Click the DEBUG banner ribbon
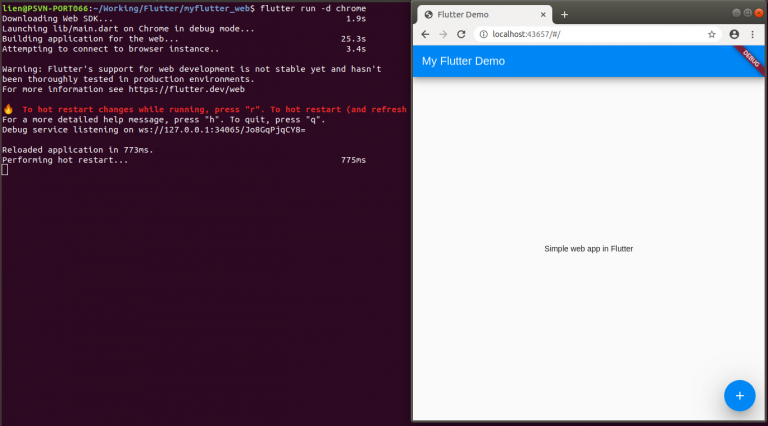 coord(750,59)
